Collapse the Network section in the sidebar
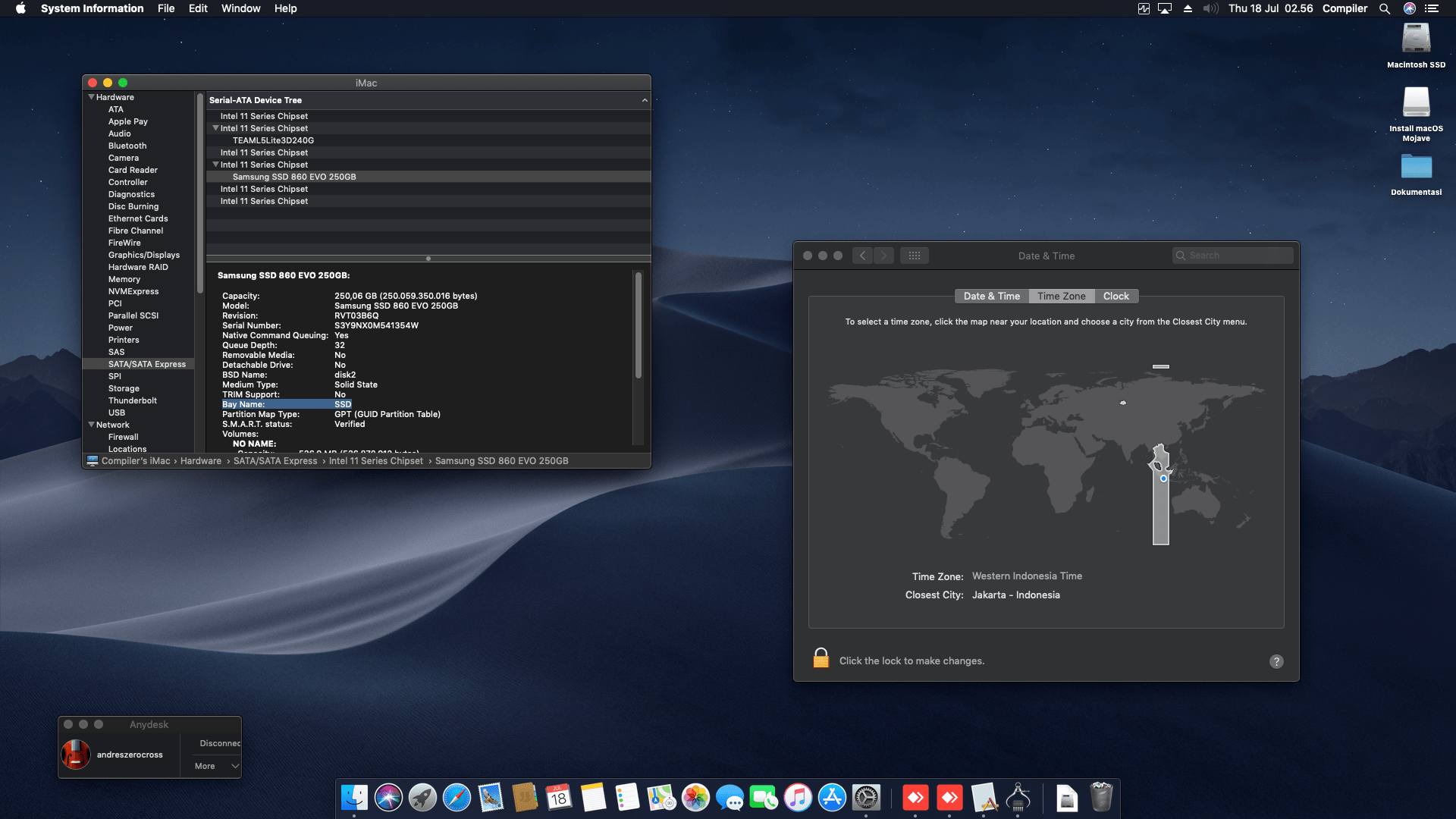 click(92, 425)
